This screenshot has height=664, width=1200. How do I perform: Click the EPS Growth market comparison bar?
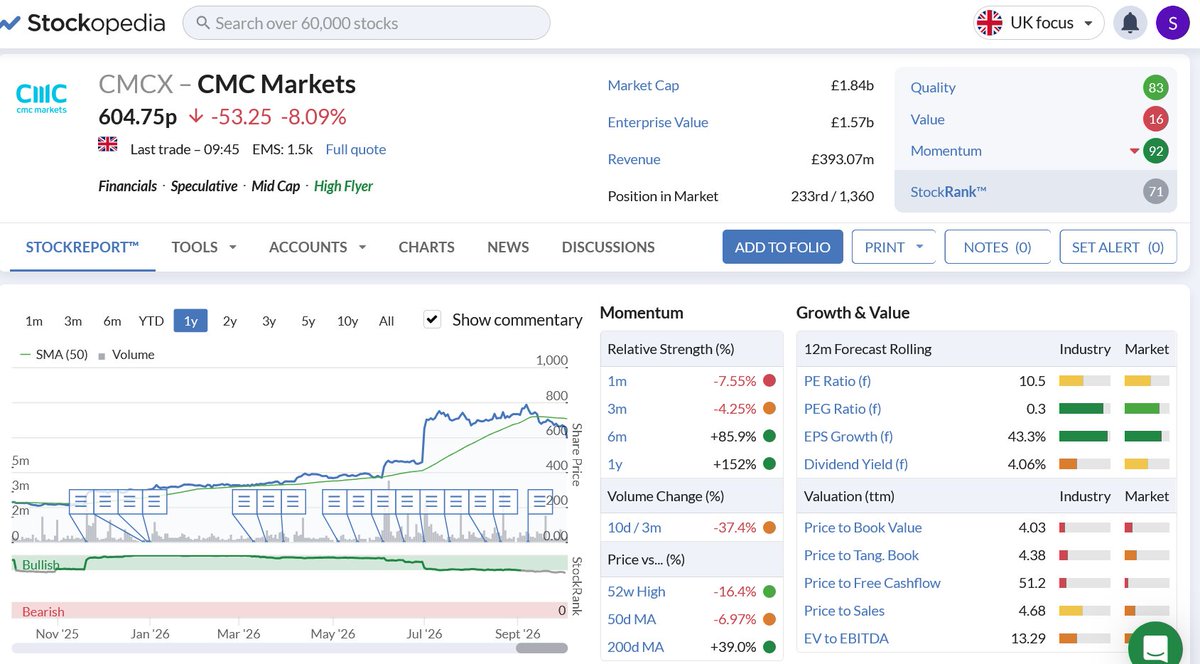click(1149, 436)
